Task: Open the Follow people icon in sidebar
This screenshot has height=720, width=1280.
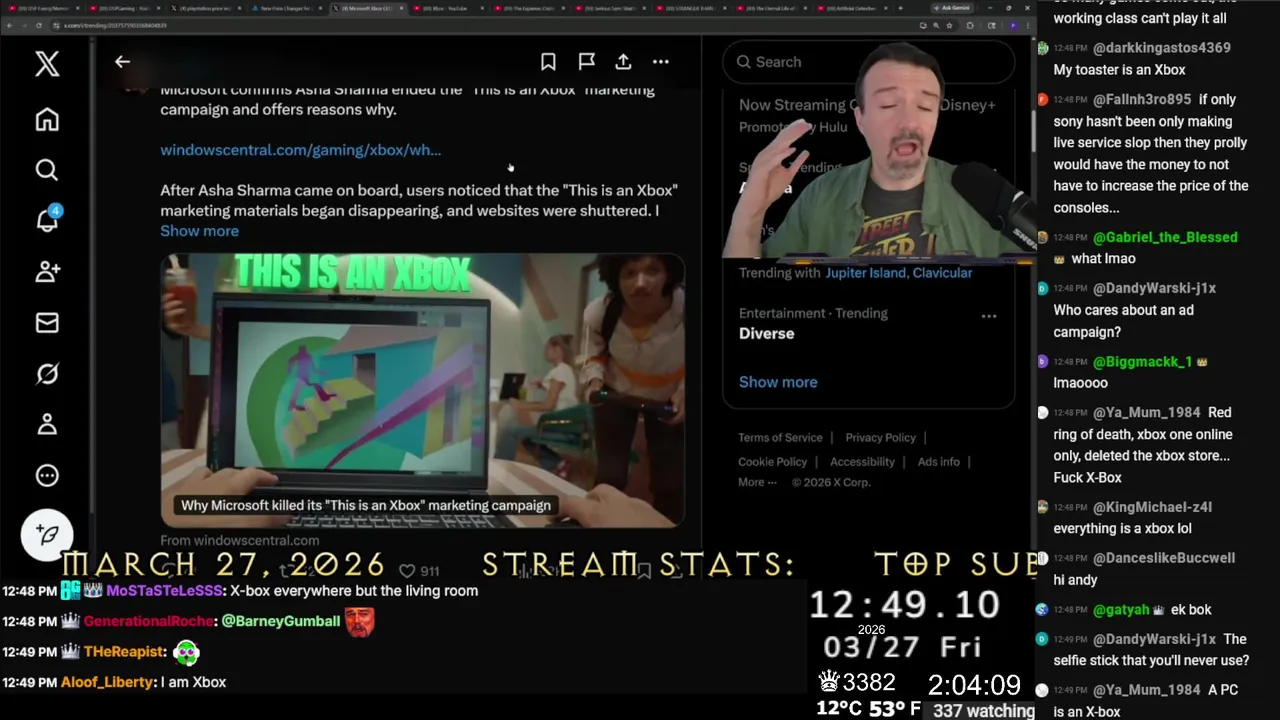Action: pyautogui.click(x=47, y=271)
